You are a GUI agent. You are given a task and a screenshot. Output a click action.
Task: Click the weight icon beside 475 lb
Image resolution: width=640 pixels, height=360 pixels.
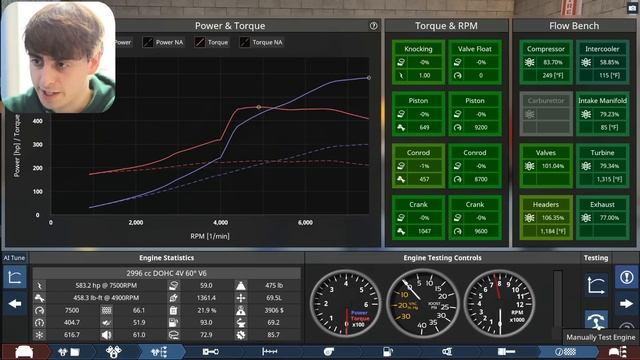(241, 285)
